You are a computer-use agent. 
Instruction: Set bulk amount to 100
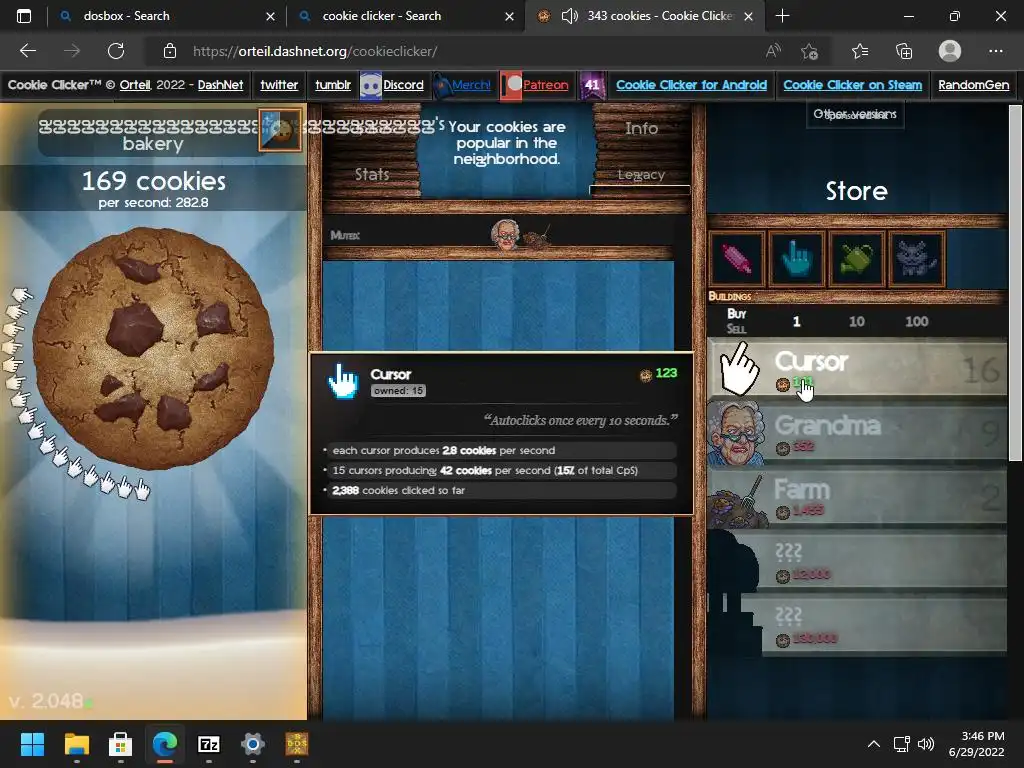click(x=916, y=321)
